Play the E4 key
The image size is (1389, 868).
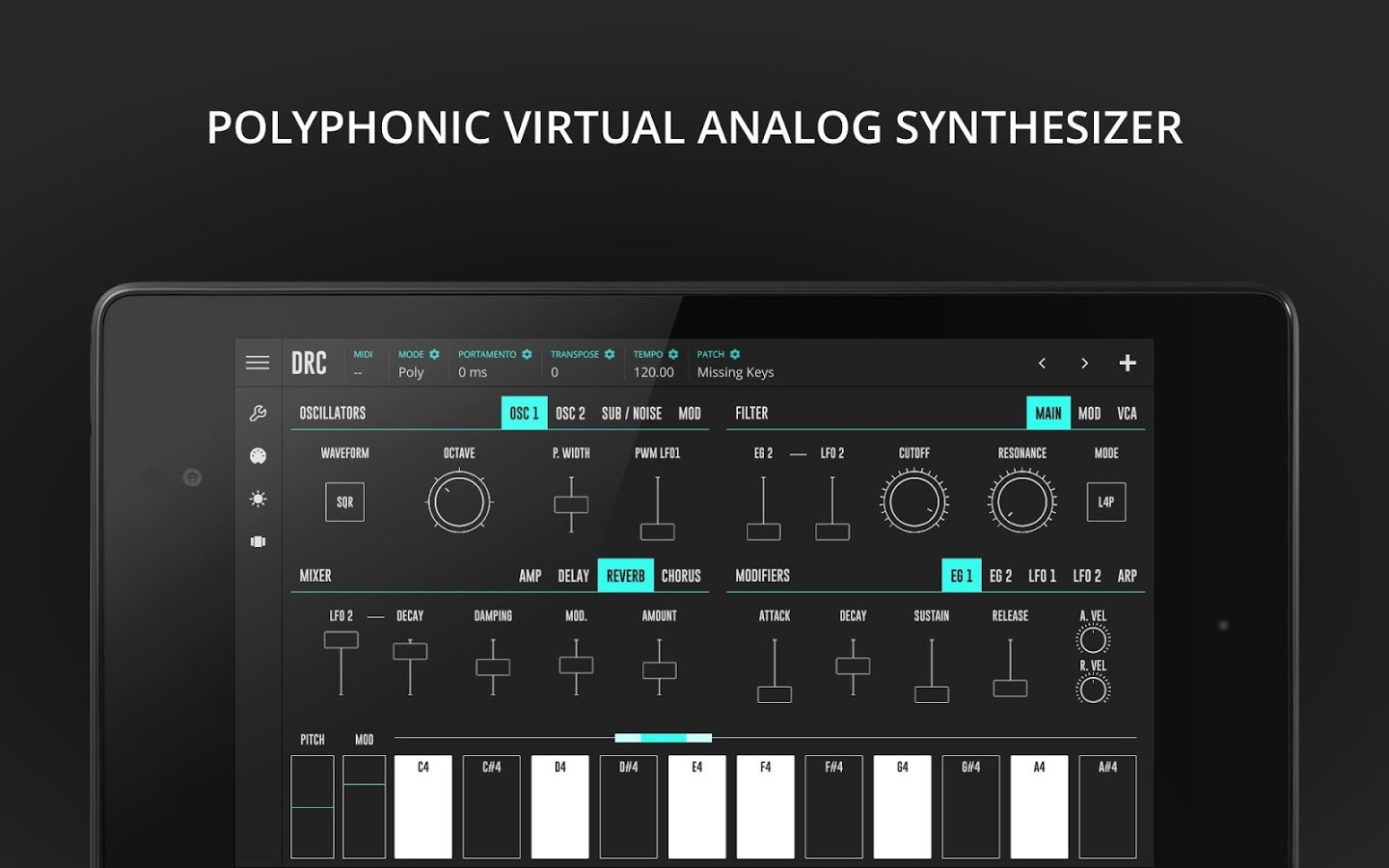pos(697,807)
